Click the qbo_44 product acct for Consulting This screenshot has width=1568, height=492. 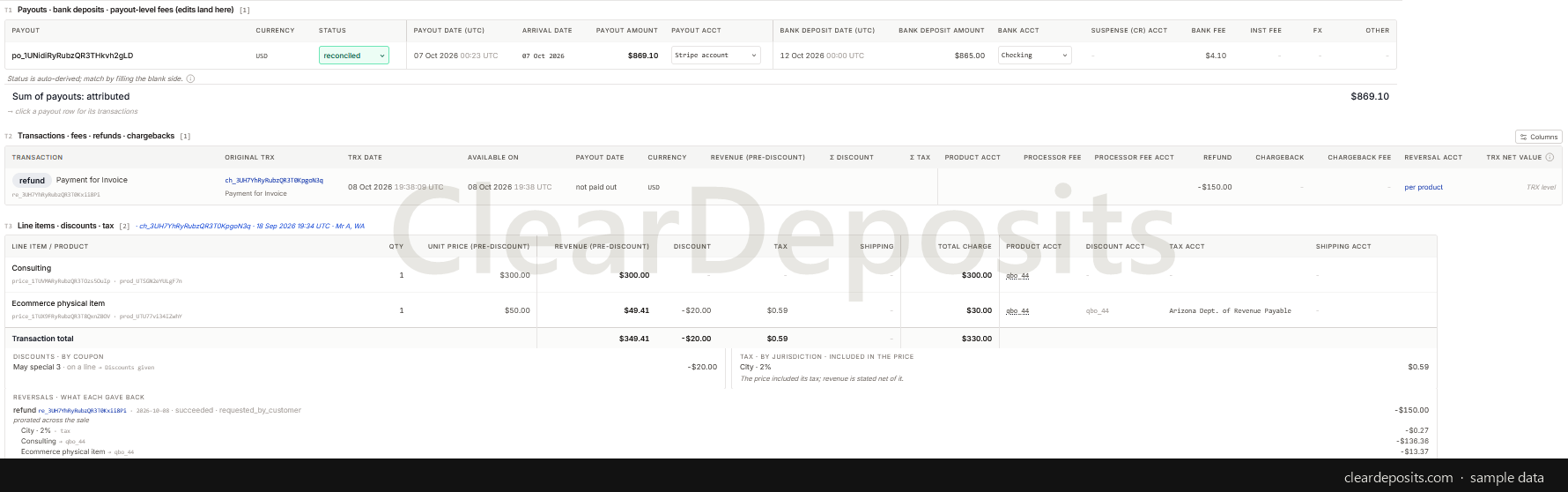1017,275
